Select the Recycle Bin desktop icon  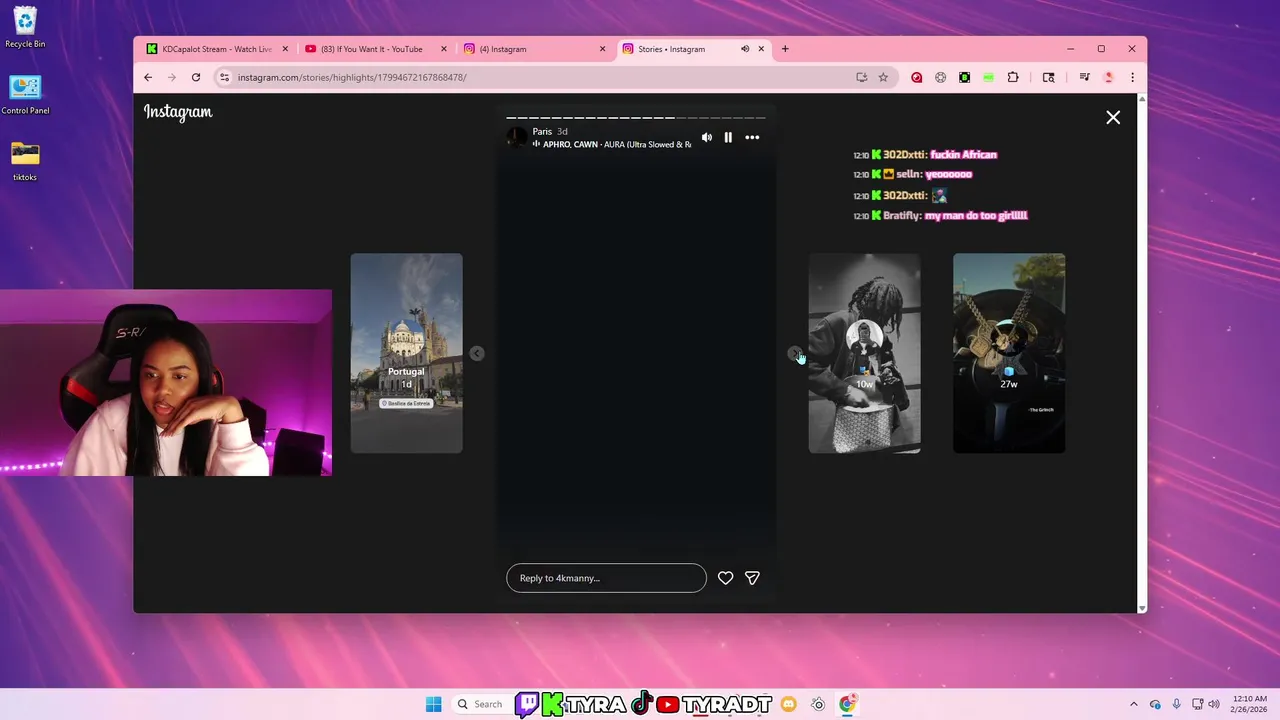tap(25, 27)
